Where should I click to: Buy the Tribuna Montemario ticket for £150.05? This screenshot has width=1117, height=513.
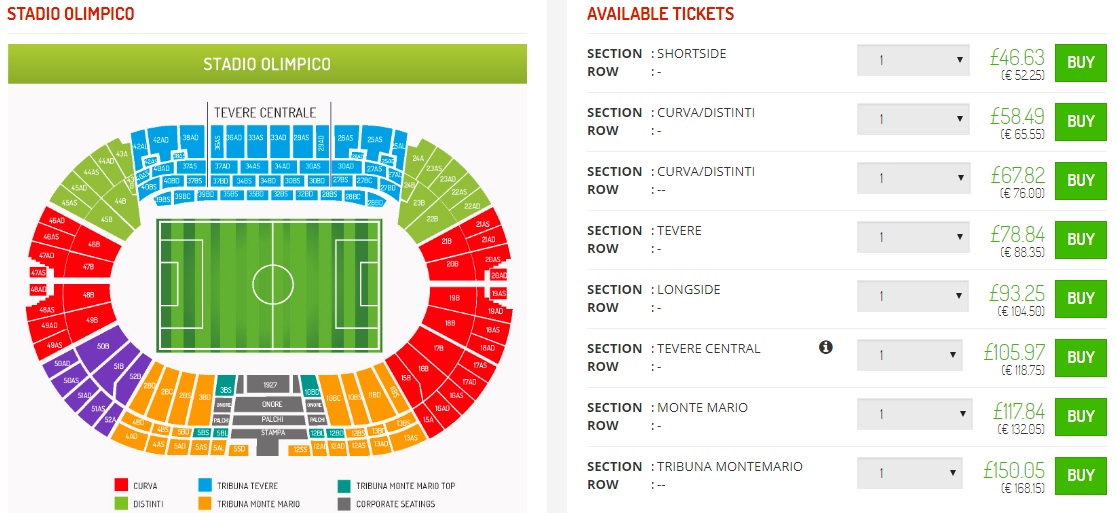click(1080, 475)
